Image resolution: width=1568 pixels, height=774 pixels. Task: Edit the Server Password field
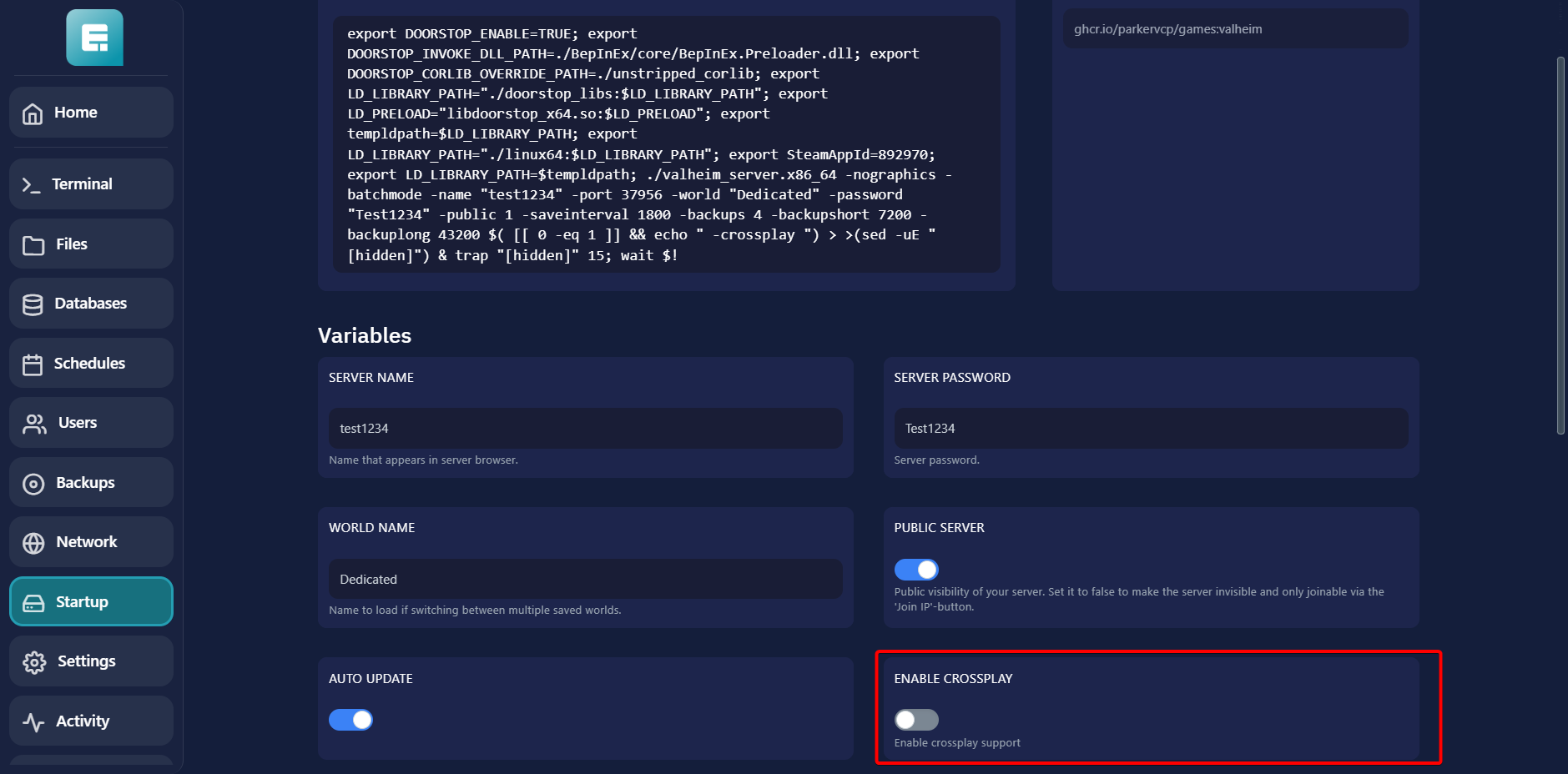[x=1151, y=429]
